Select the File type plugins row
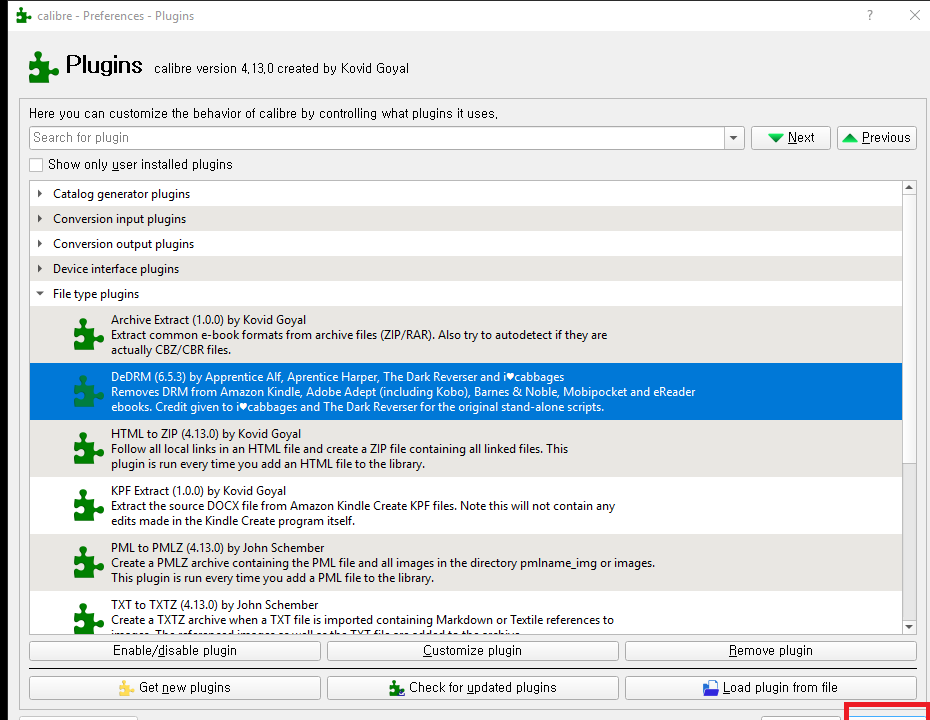The width and height of the screenshot is (930, 720). click(466, 294)
